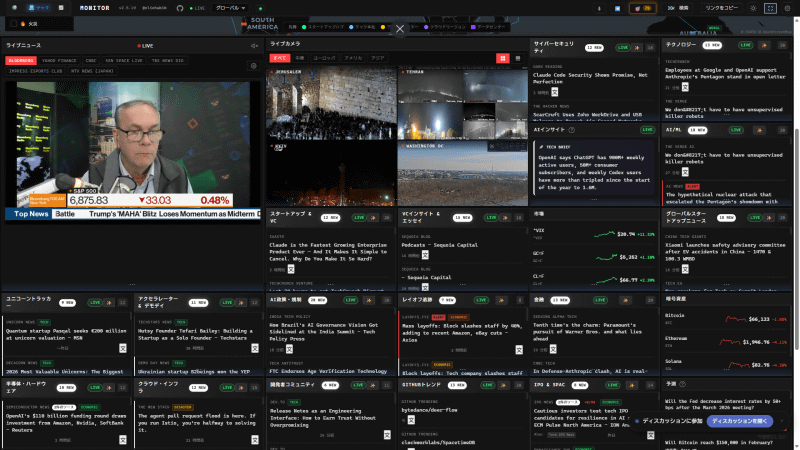The width and height of the screenshot is (800, 450).
Task: Open the settings gear in top-right
Action: 787,8
